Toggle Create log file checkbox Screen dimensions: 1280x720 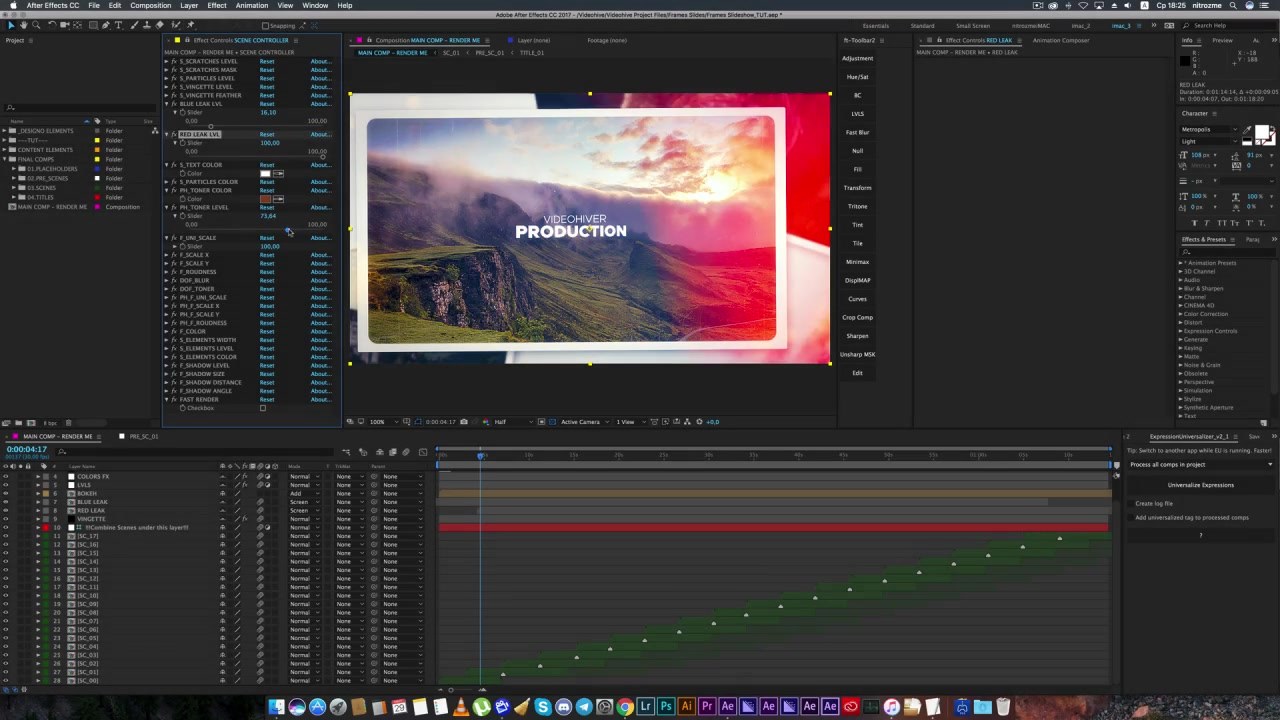[1131, 503]
